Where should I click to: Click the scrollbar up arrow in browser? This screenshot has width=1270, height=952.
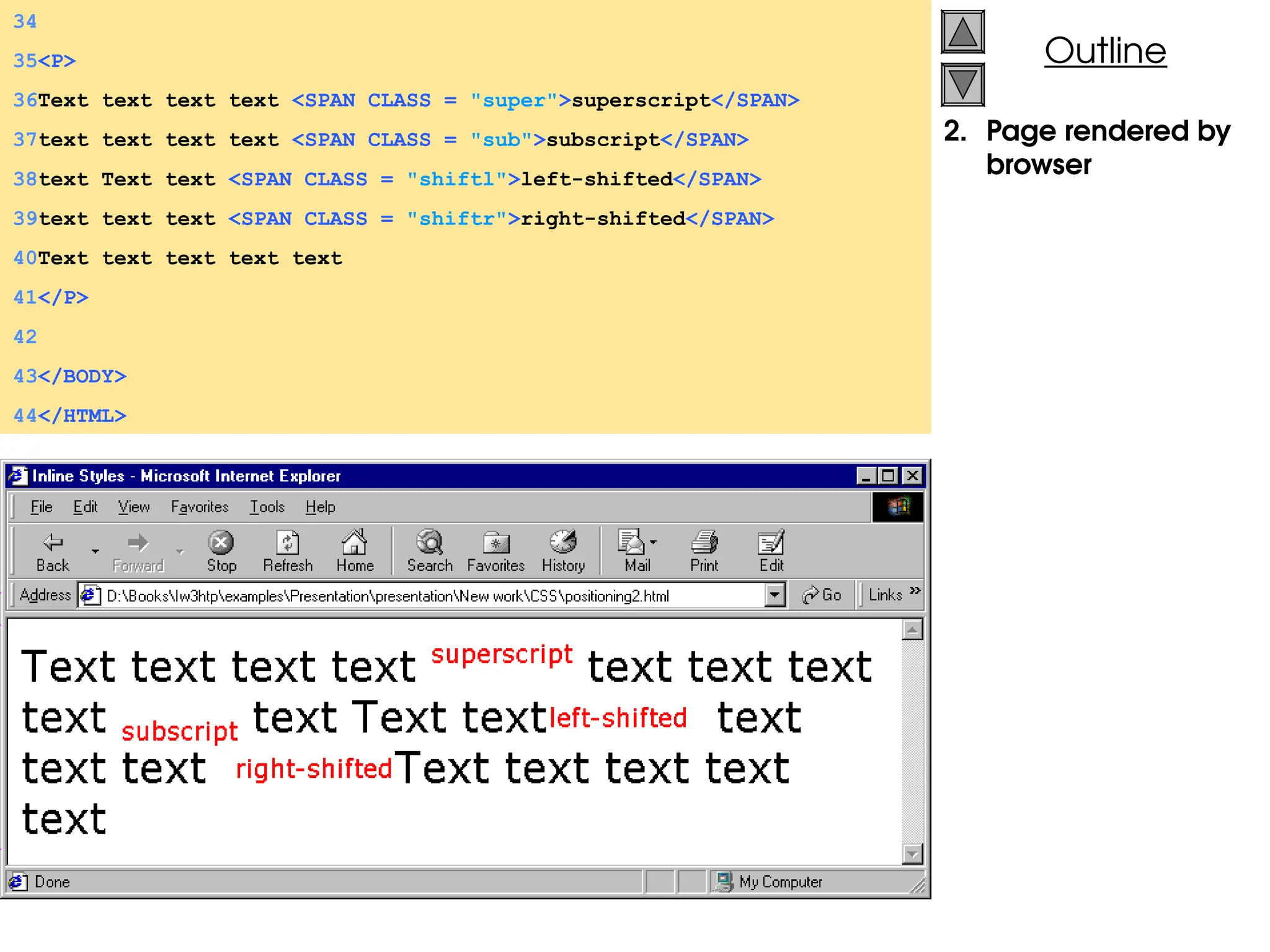912,630
